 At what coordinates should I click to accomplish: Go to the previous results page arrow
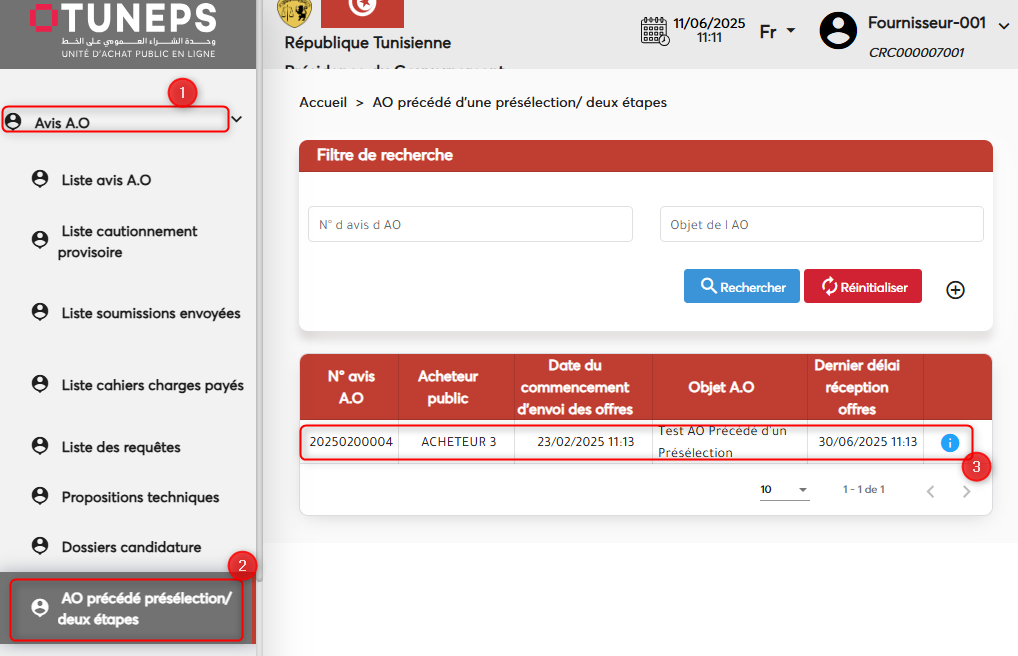click(930, 491)
